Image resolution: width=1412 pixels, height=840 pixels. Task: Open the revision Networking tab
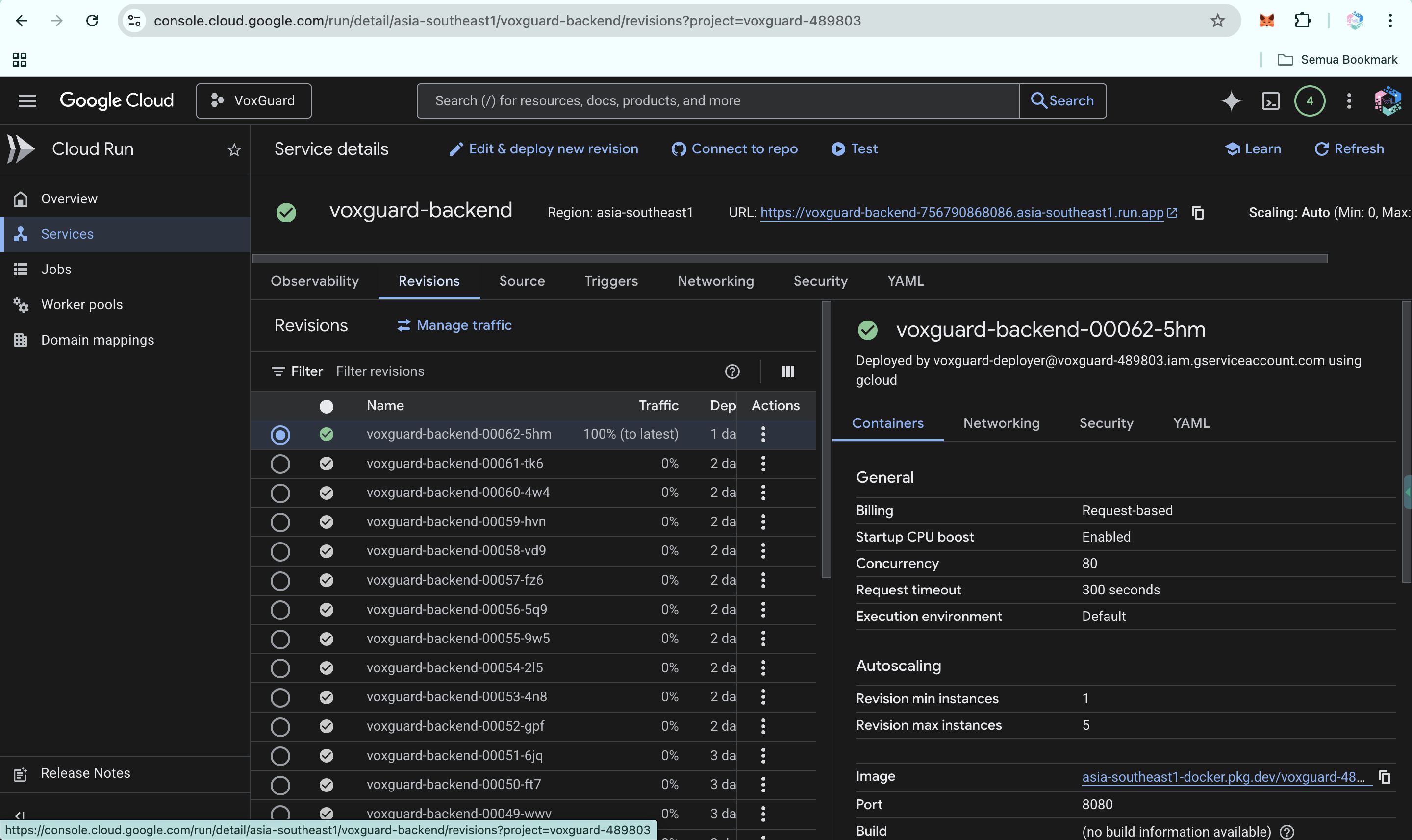click(1001, 423)
